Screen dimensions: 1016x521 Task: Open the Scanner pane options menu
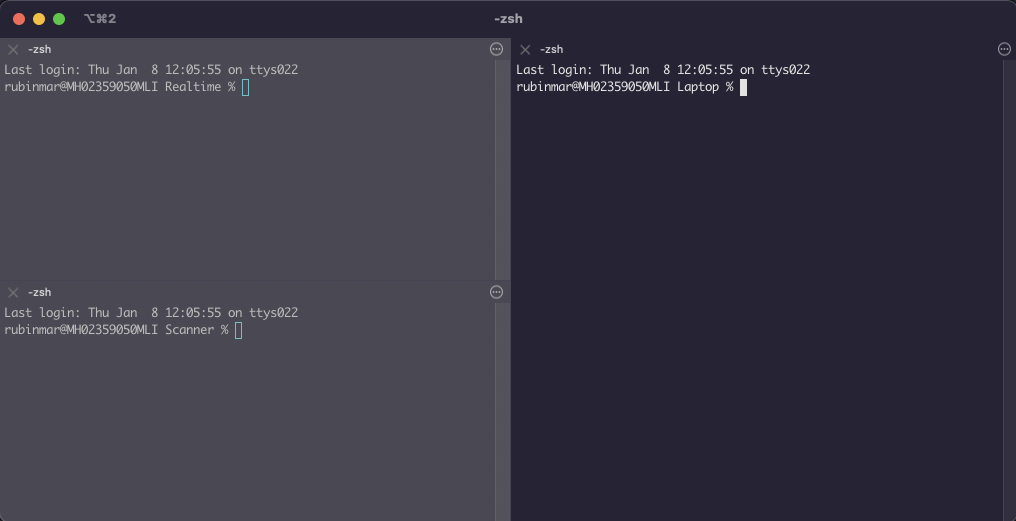(496, 292)
